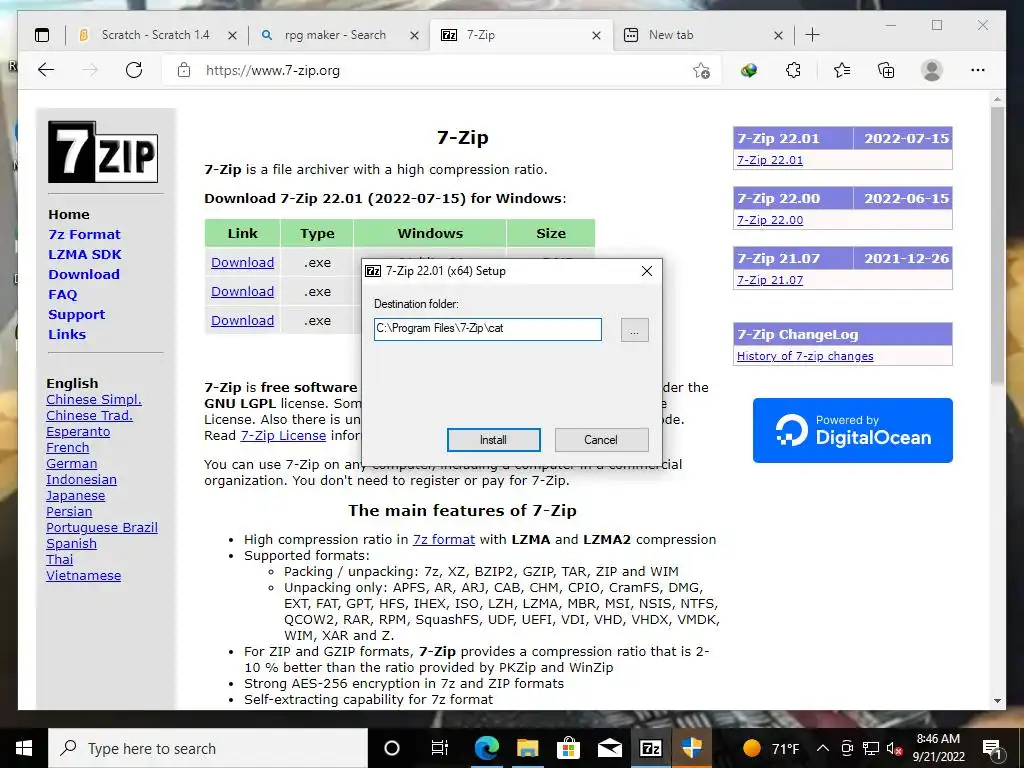
Task: Close the New tab tab
Action: click(778, 35)
